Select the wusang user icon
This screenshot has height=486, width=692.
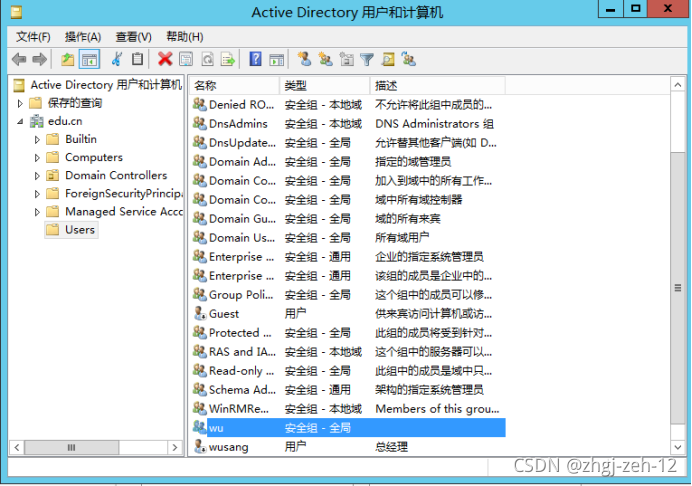click(200, 447)
